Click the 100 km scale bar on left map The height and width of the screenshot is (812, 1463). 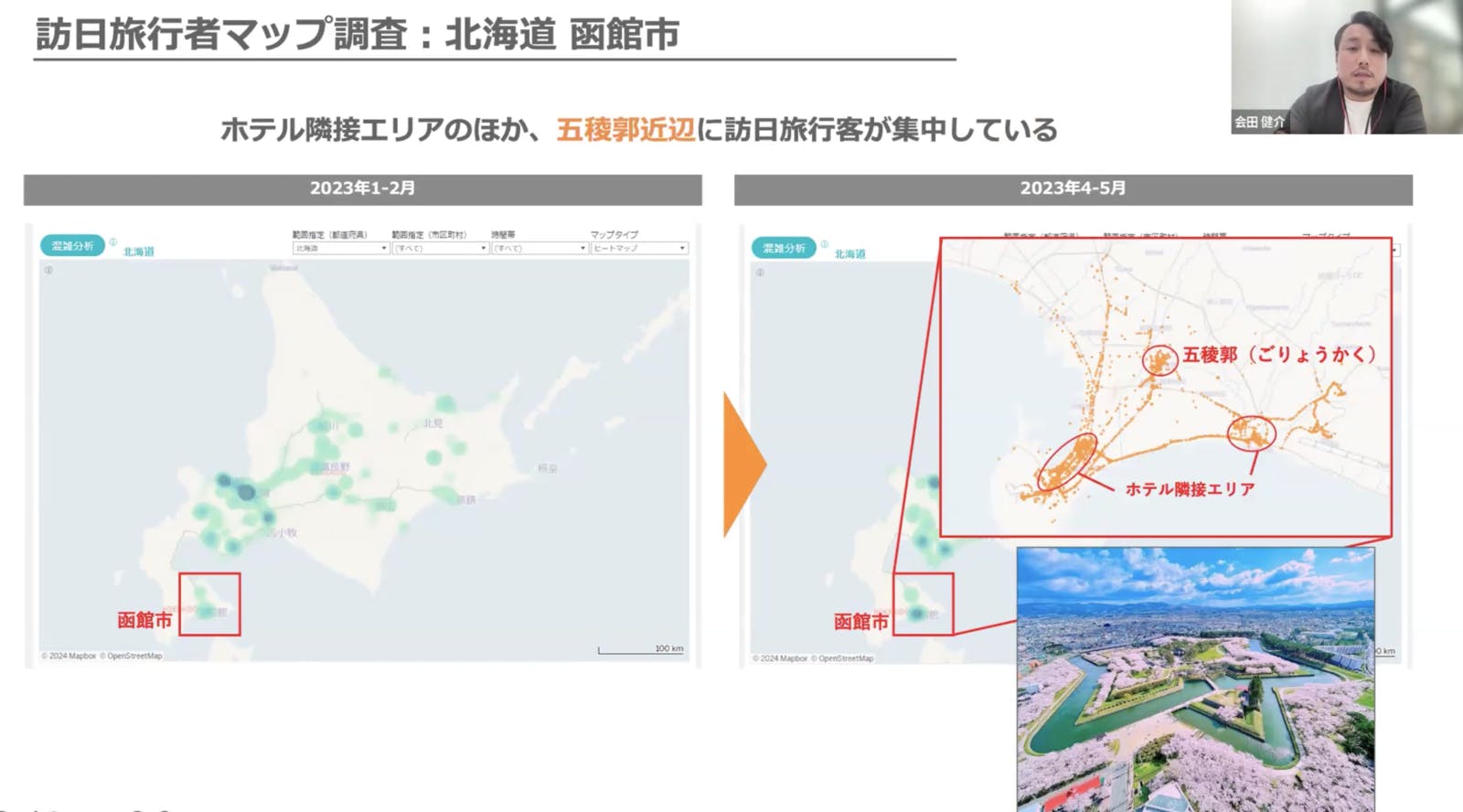[x=641, y=649]
